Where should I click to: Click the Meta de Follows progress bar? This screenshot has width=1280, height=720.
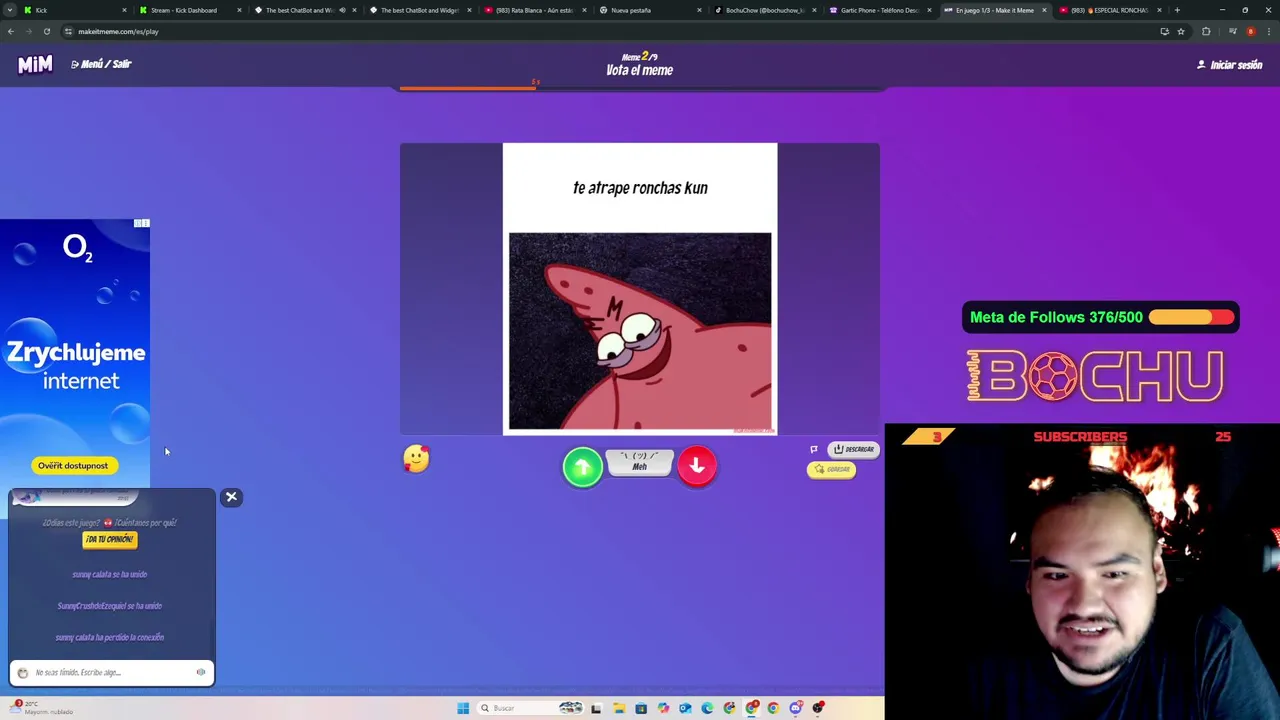tap(1191, 317)
